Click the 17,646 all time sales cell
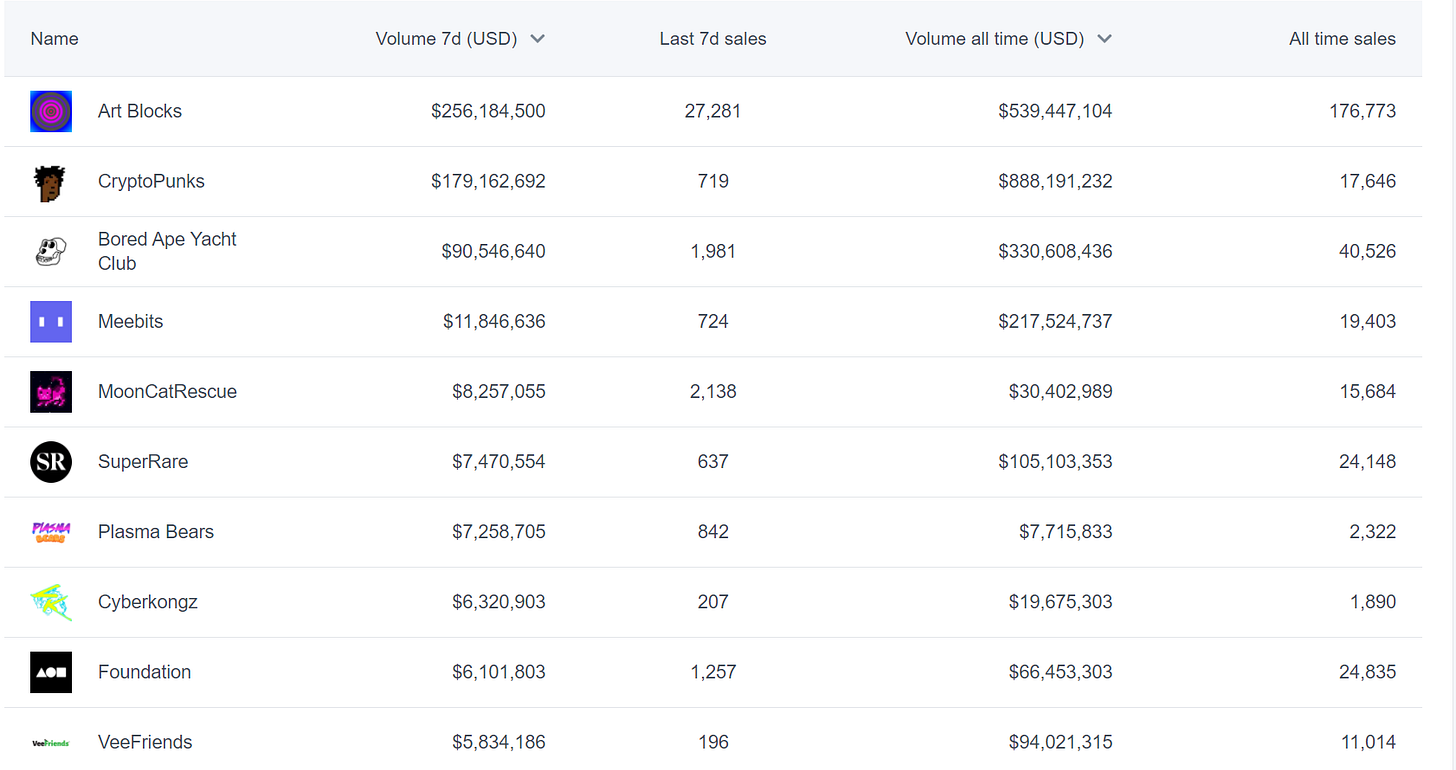The width and height of the screenshot is (1456, 770). (1367, 181)
